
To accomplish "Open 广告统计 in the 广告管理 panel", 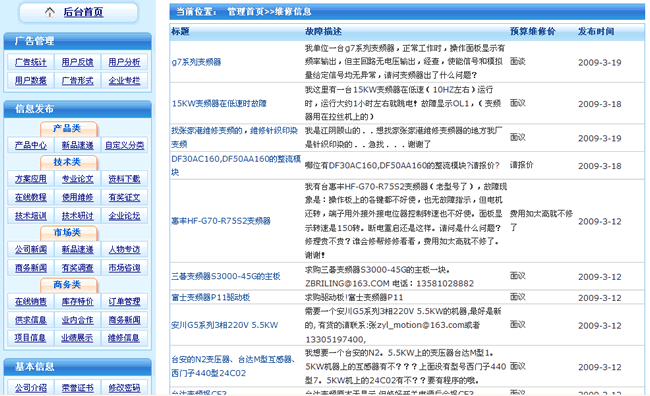I will (x=31, y=62).
